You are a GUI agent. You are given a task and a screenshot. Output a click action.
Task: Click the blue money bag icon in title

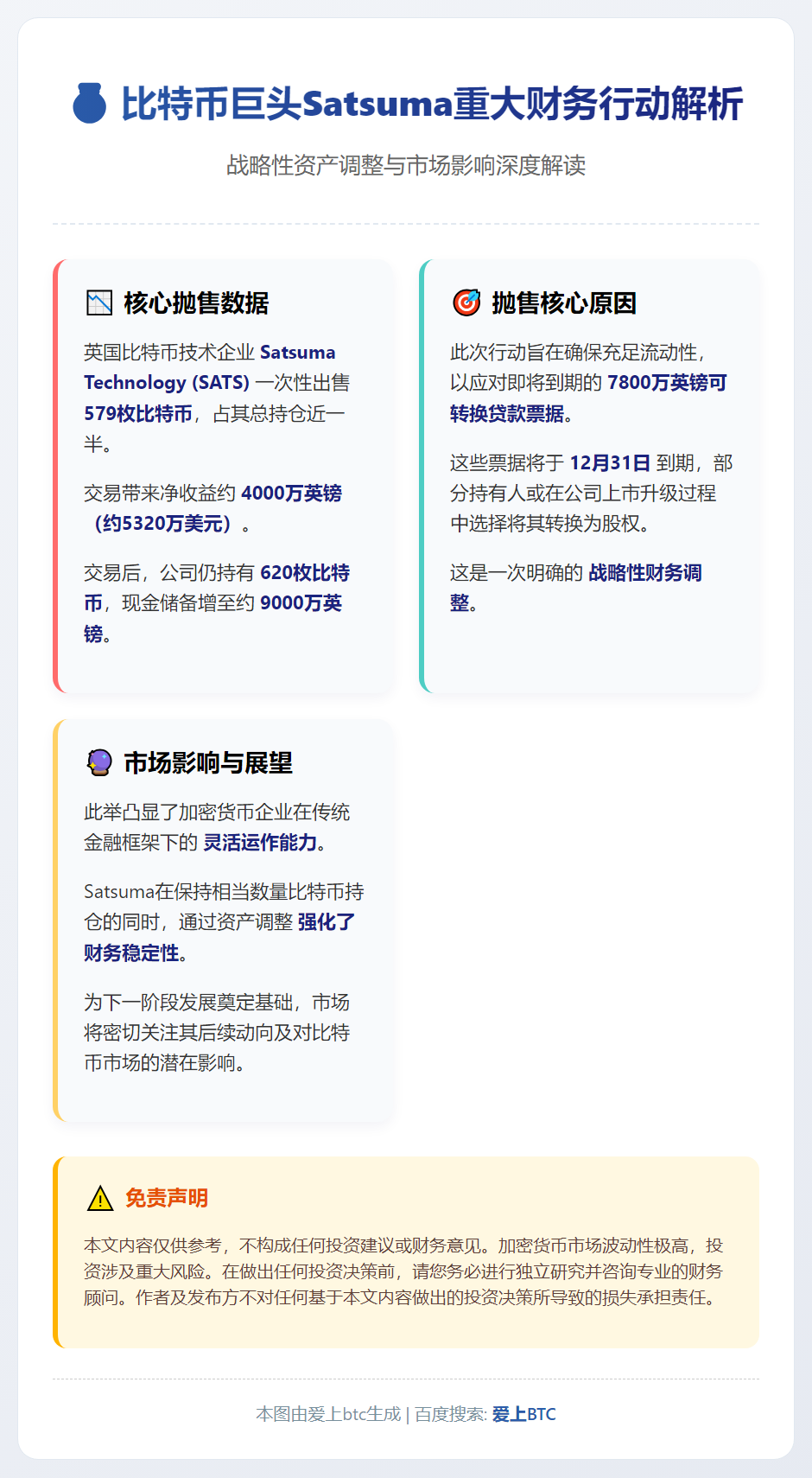[x=89, y=104]
